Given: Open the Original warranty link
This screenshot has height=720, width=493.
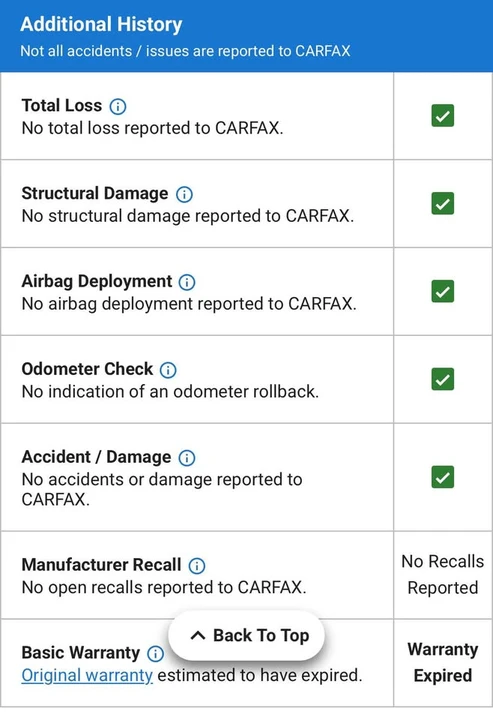Looking at the screenshot, I should click(x=87, y=675).
